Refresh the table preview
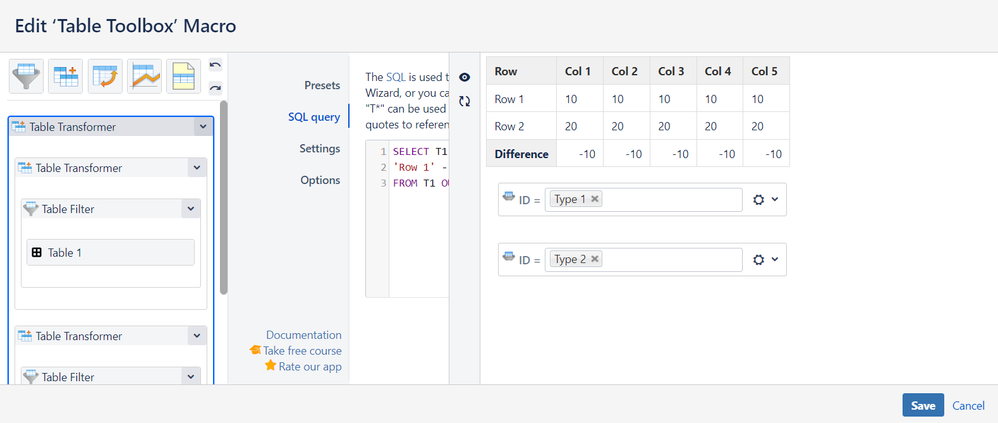 click(465, 101)
